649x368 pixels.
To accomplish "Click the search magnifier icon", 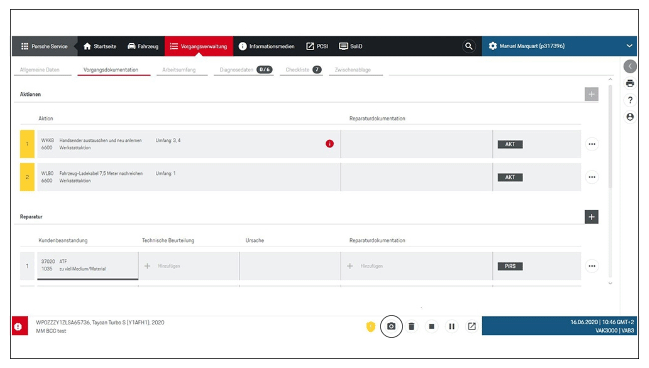I will pyautogui.click(x=469, y=46).
